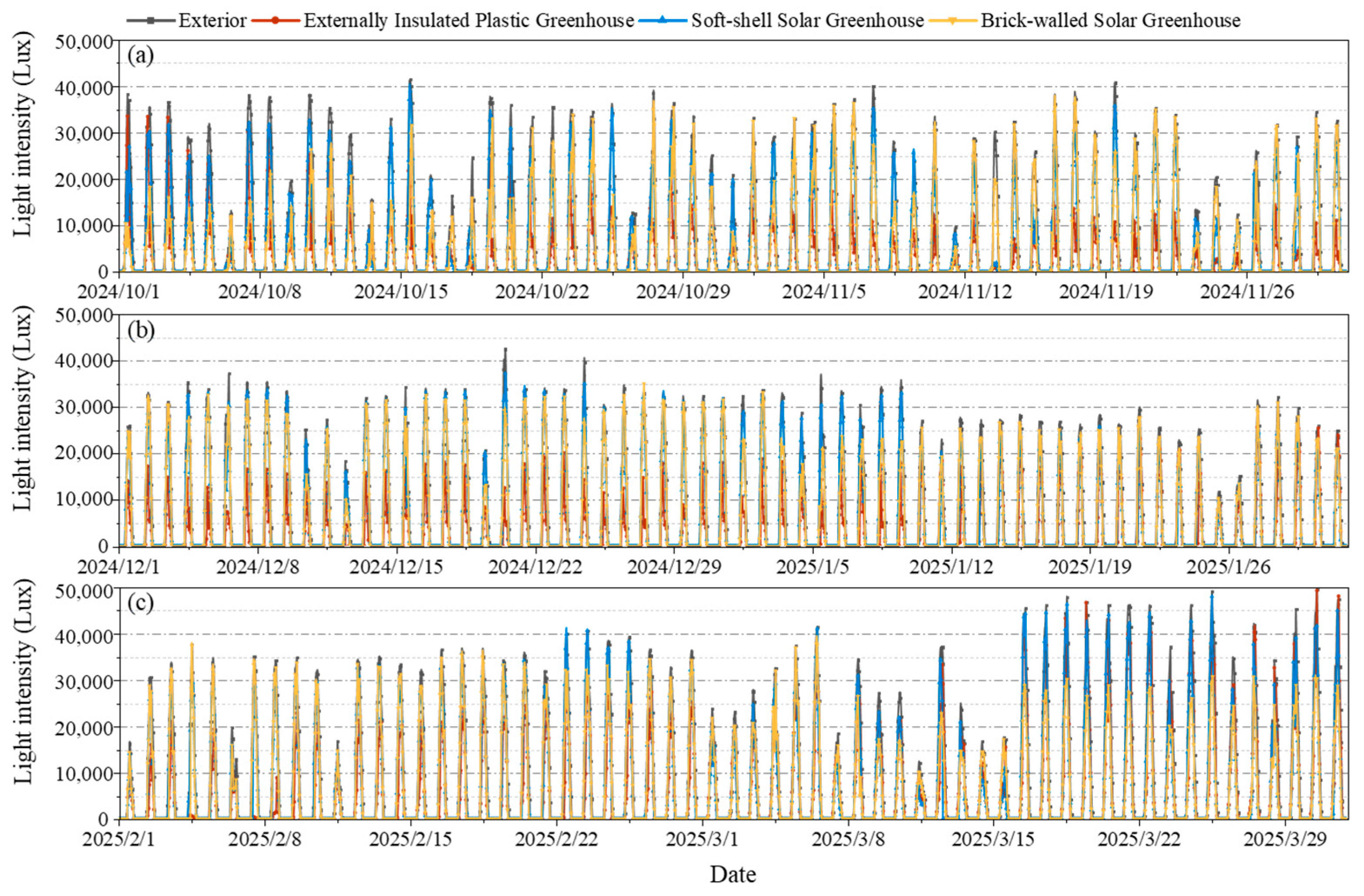This screenshot has width=1364, height=896.
Task: Click the 2024/10/1 x-axis date label
Action: point(119,292)
